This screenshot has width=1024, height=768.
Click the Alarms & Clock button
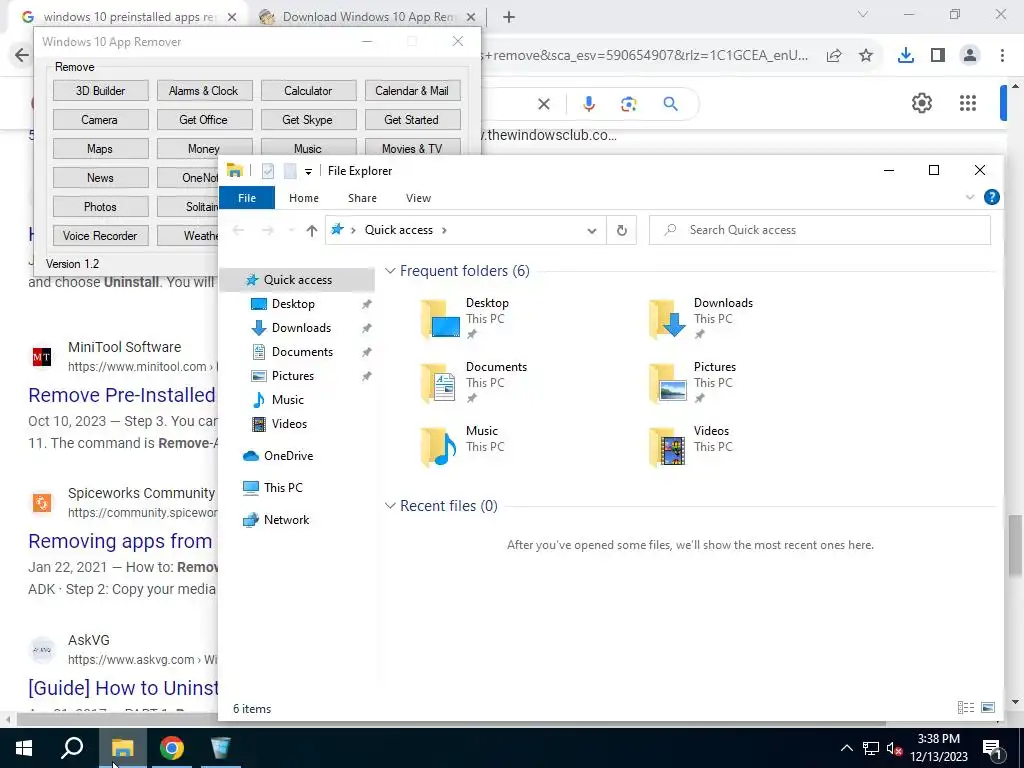(204, 91)
